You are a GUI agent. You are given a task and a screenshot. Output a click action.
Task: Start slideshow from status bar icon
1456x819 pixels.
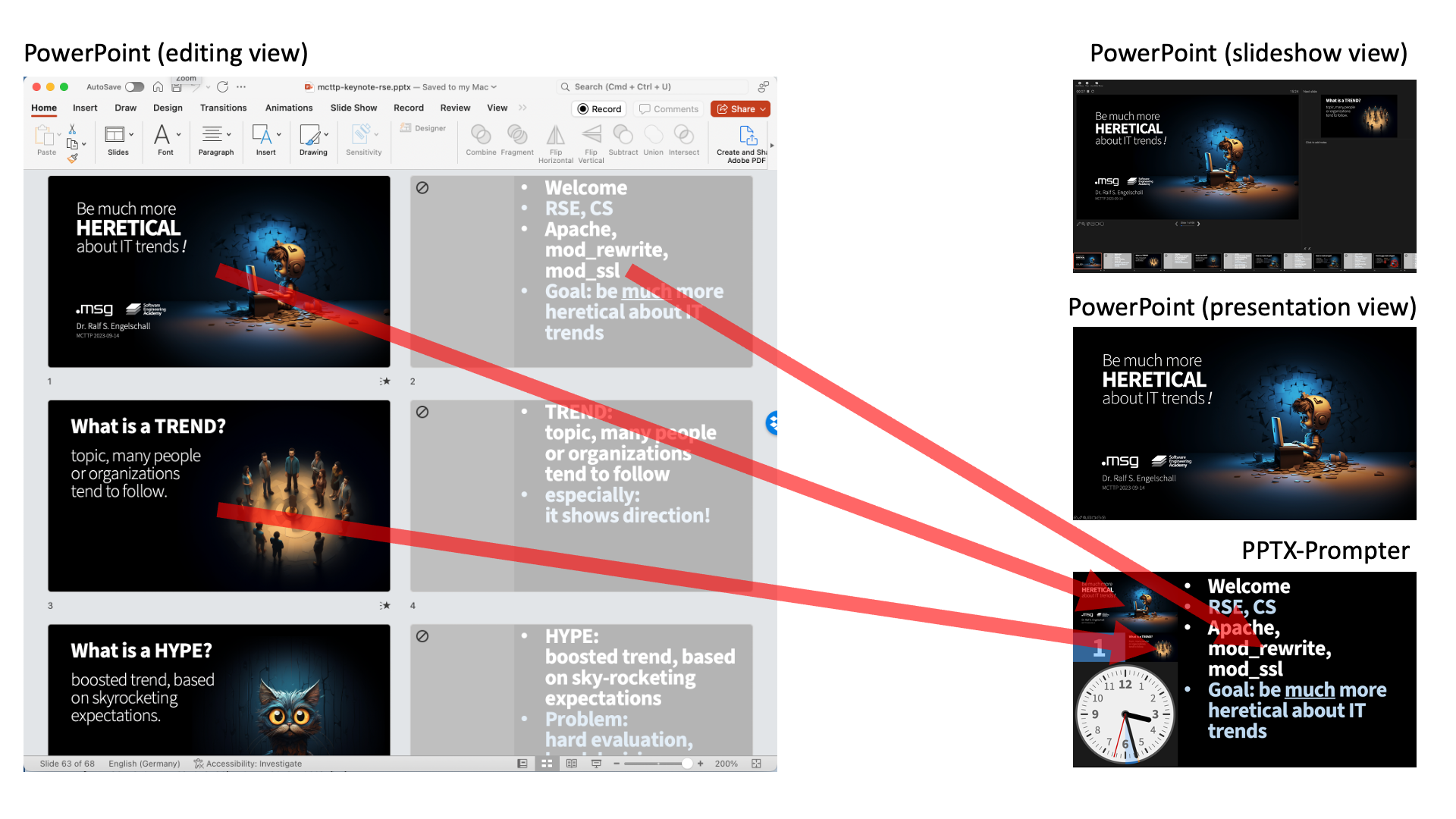click(596, 764)
